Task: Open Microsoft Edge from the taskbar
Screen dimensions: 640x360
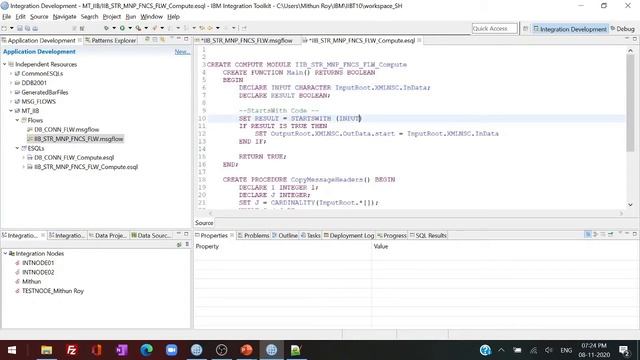Action: 147,350
